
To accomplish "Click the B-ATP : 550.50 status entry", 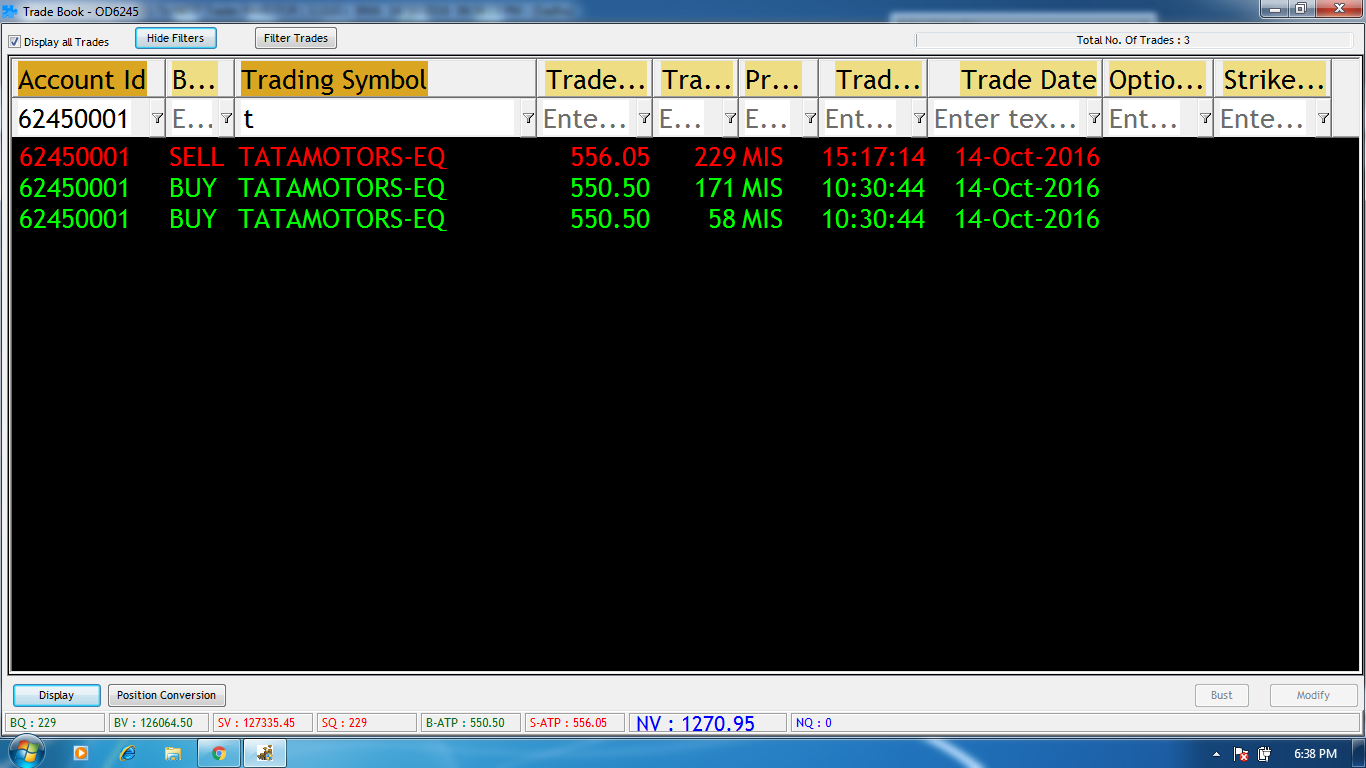I will (471, 722).
